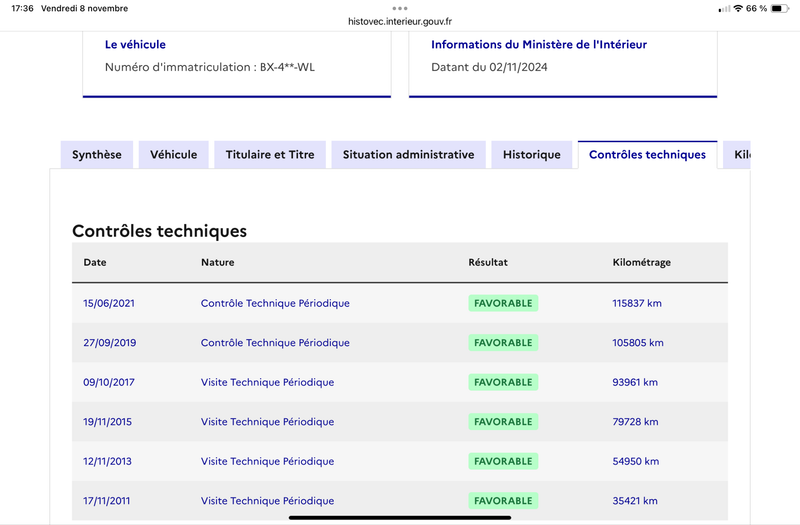The height and width of the screenshot is (525, 800).
Task: Select the date 27/09/2019
Action: click(x=110, y=343)
